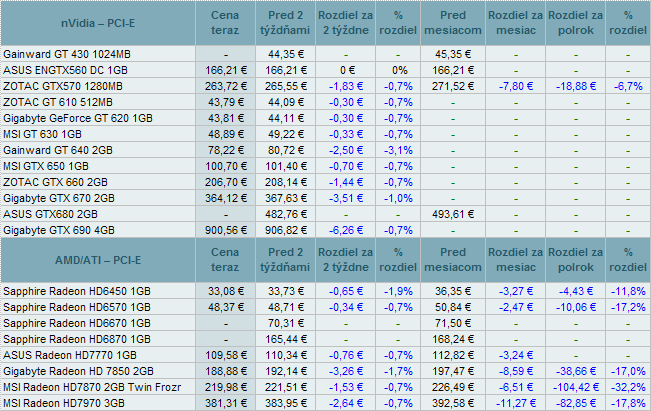Select the -3,1% percentage cell
Image resolution: width=651 pixels, height=411 pixels.
click(398, 150)
